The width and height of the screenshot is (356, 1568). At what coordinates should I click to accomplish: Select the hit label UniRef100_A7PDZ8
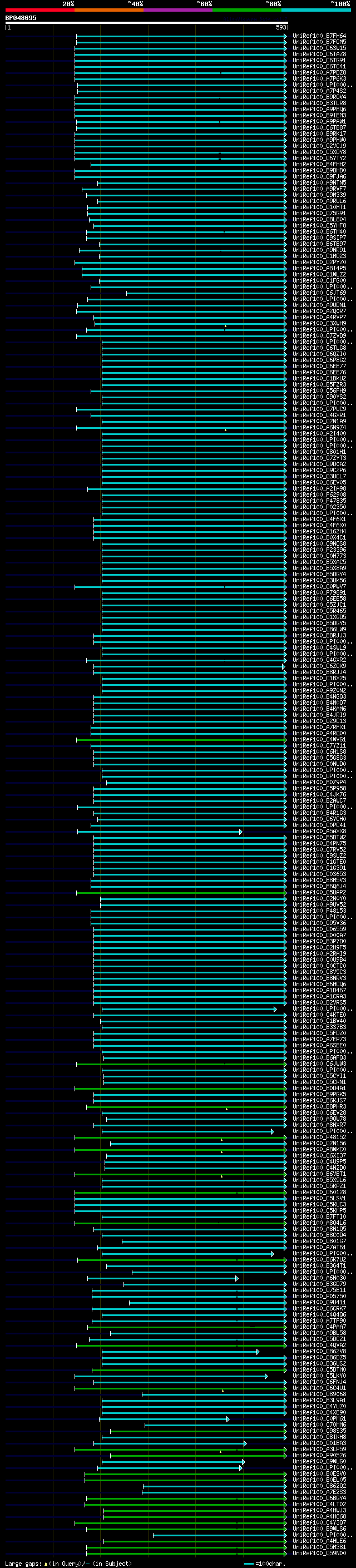tap(319, 72)
